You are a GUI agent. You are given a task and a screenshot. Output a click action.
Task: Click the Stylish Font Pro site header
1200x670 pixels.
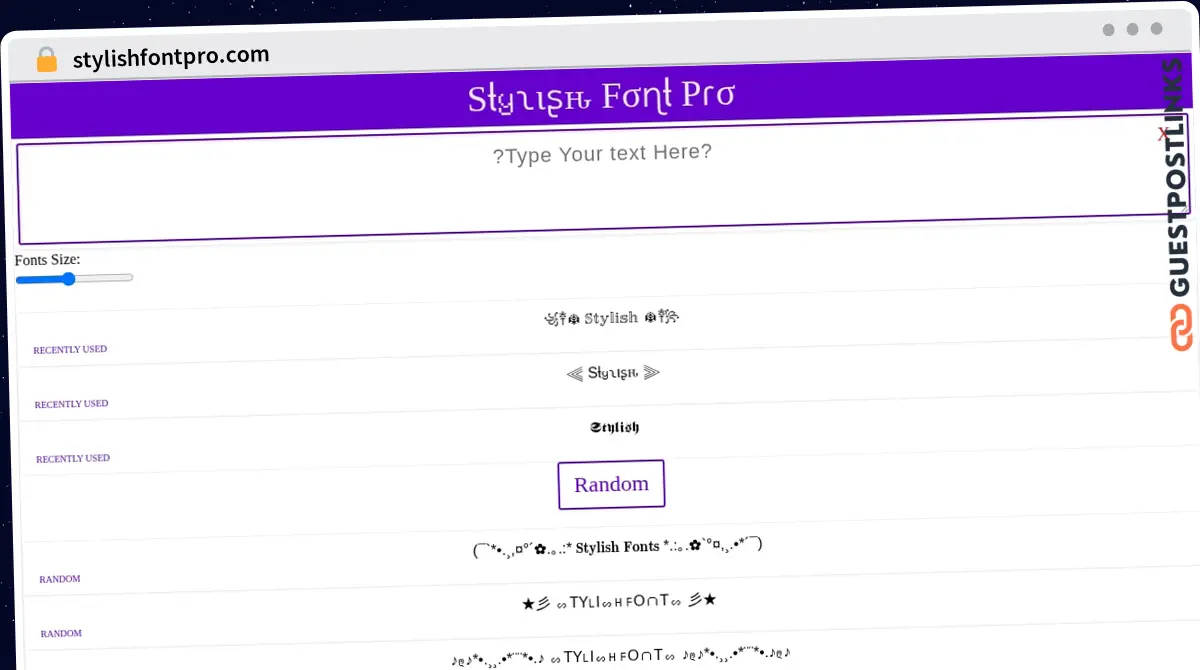[x=601, y=97]
